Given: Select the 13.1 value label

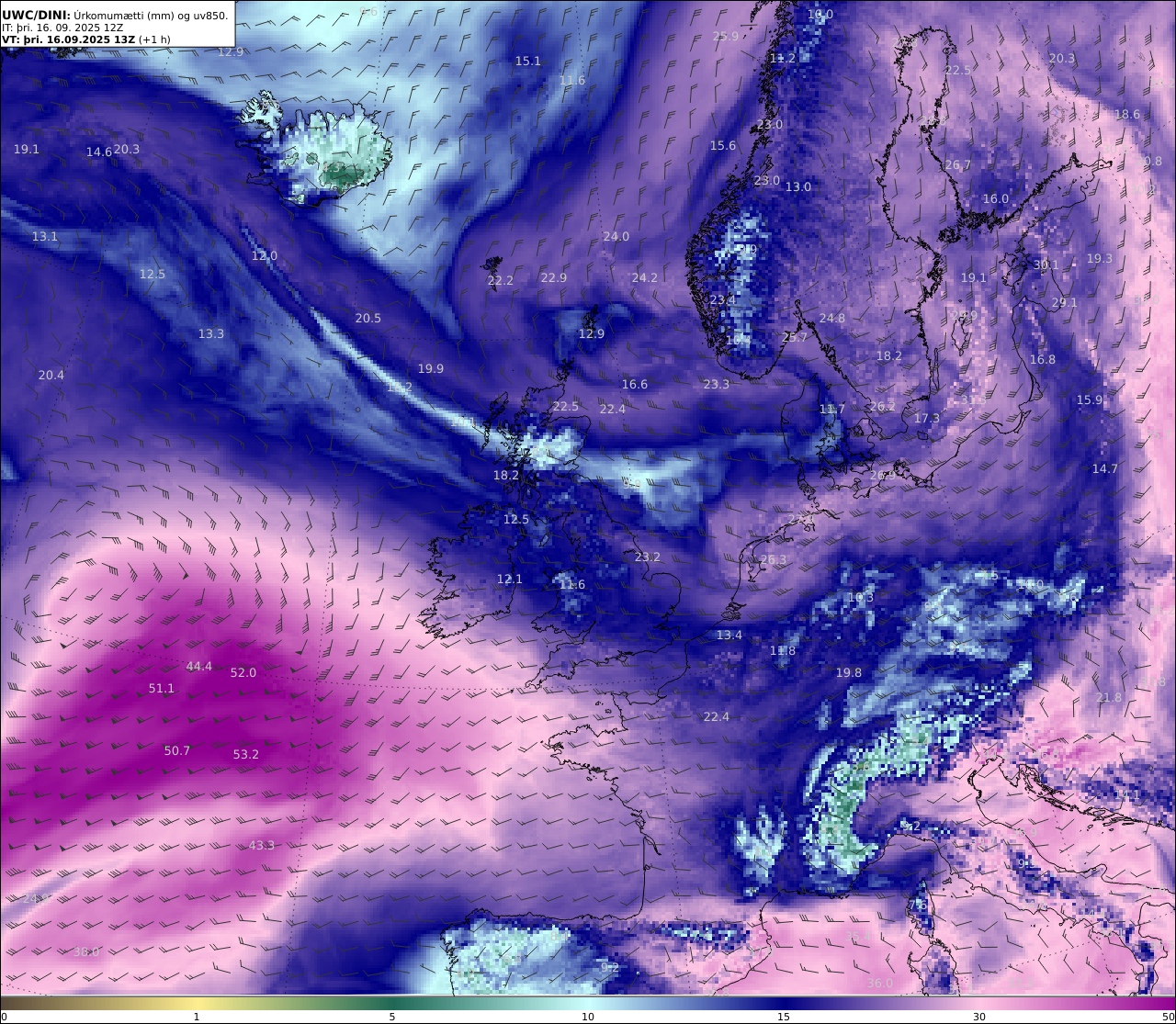Looking at the screenshot, I should point(44,236).
